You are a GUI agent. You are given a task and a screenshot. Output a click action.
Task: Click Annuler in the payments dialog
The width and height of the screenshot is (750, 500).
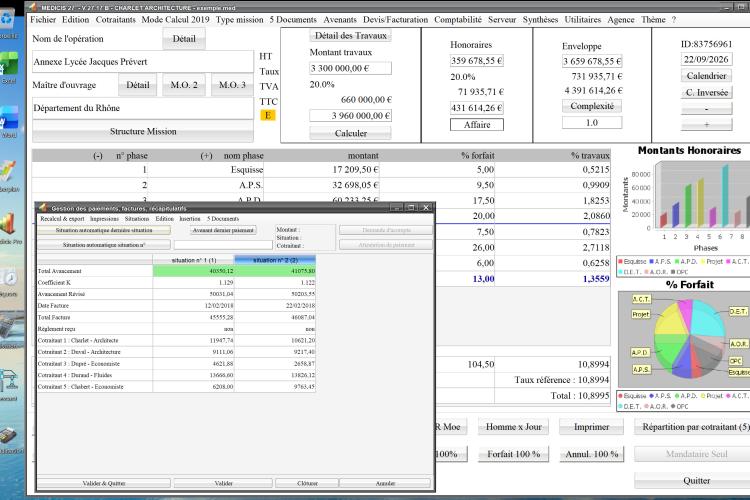tap(385, 483)
